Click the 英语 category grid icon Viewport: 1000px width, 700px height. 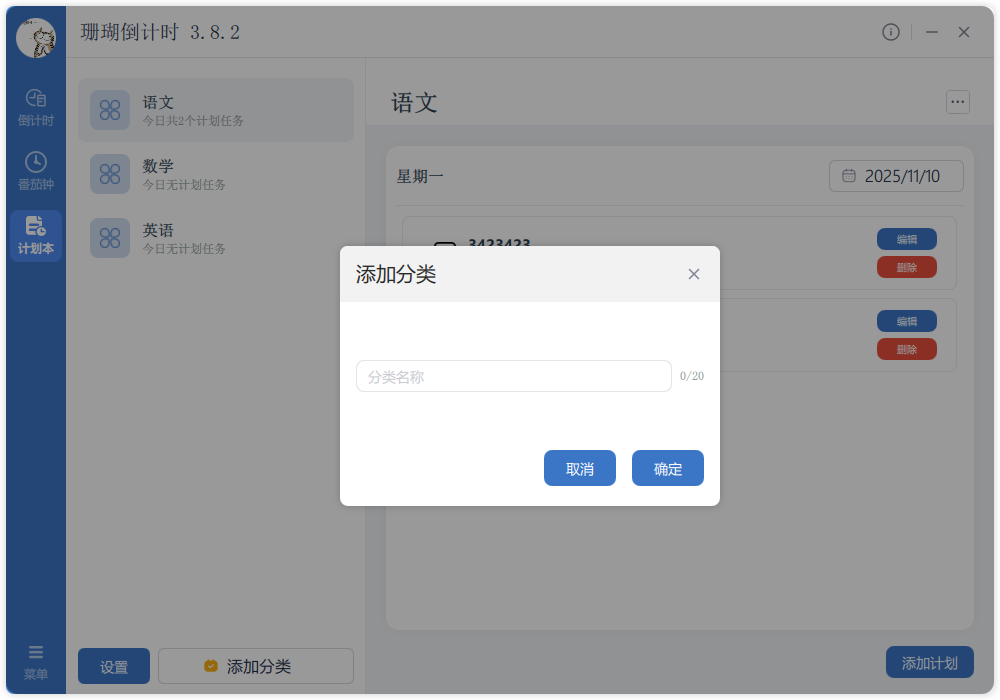coord(110,238)
